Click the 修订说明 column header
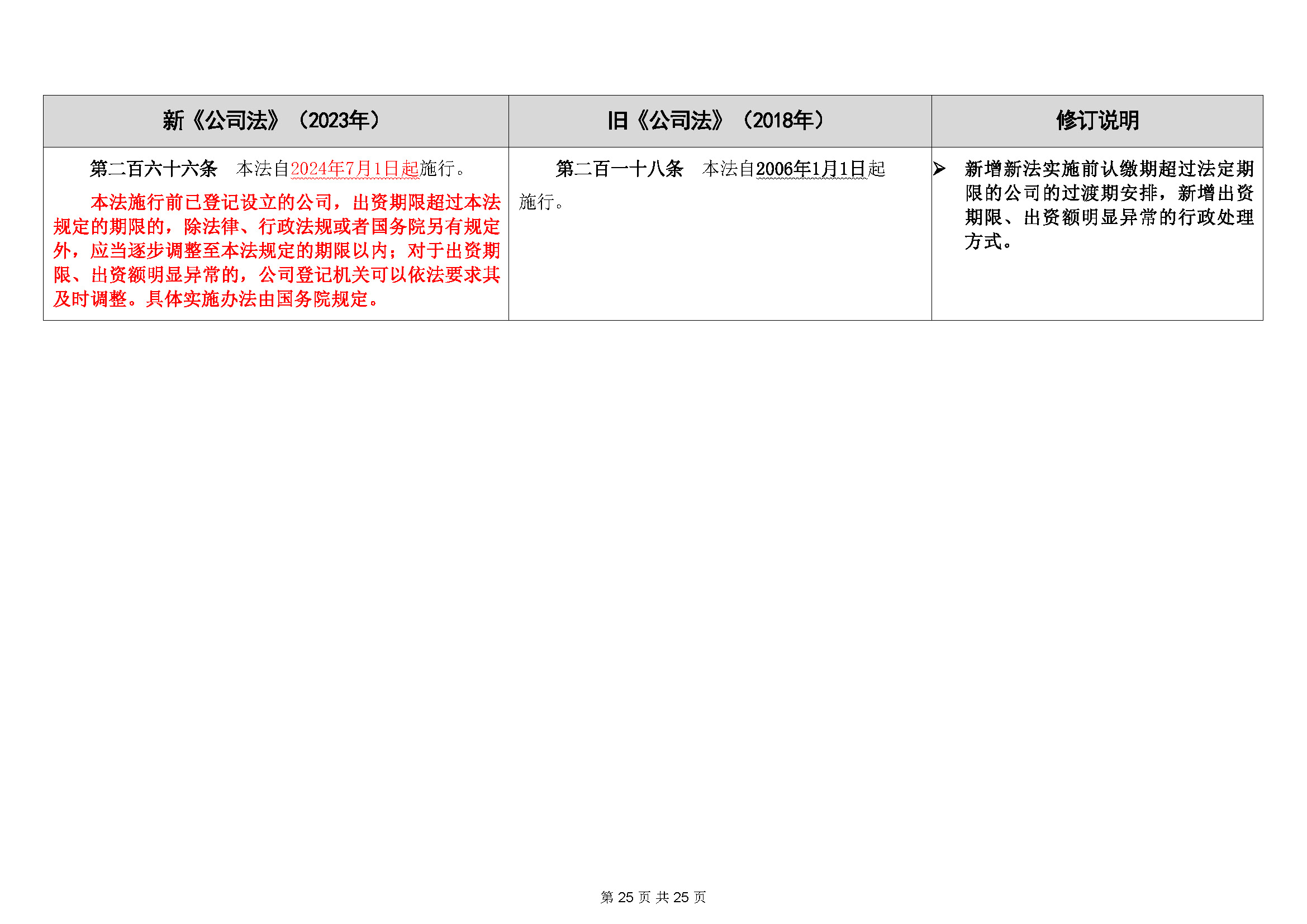The image size is (1307, 924). click(x=1096, y=121)
